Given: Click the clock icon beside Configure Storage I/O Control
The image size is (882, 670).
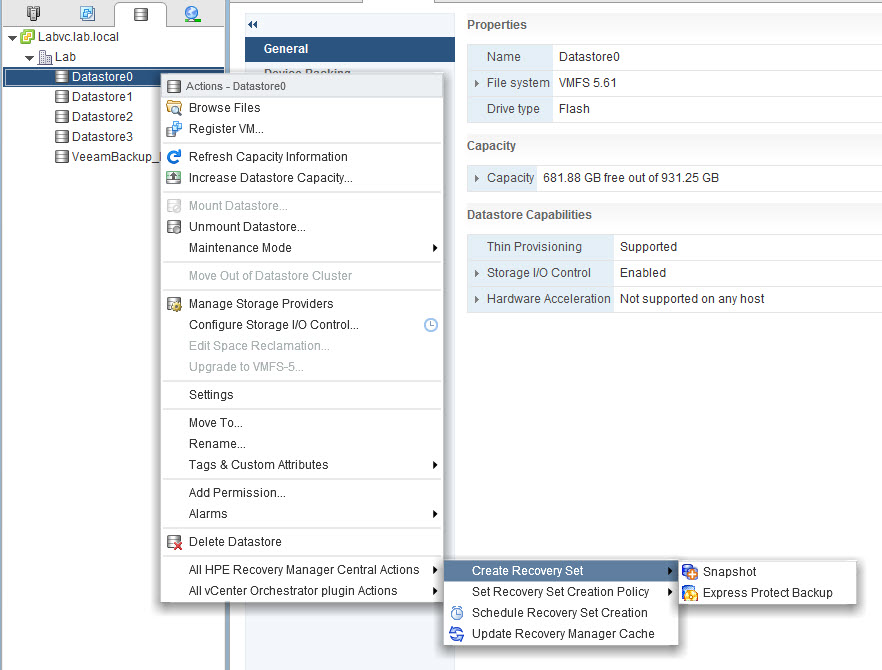Looking at the screenshot, I should click(x=430, y=324).
